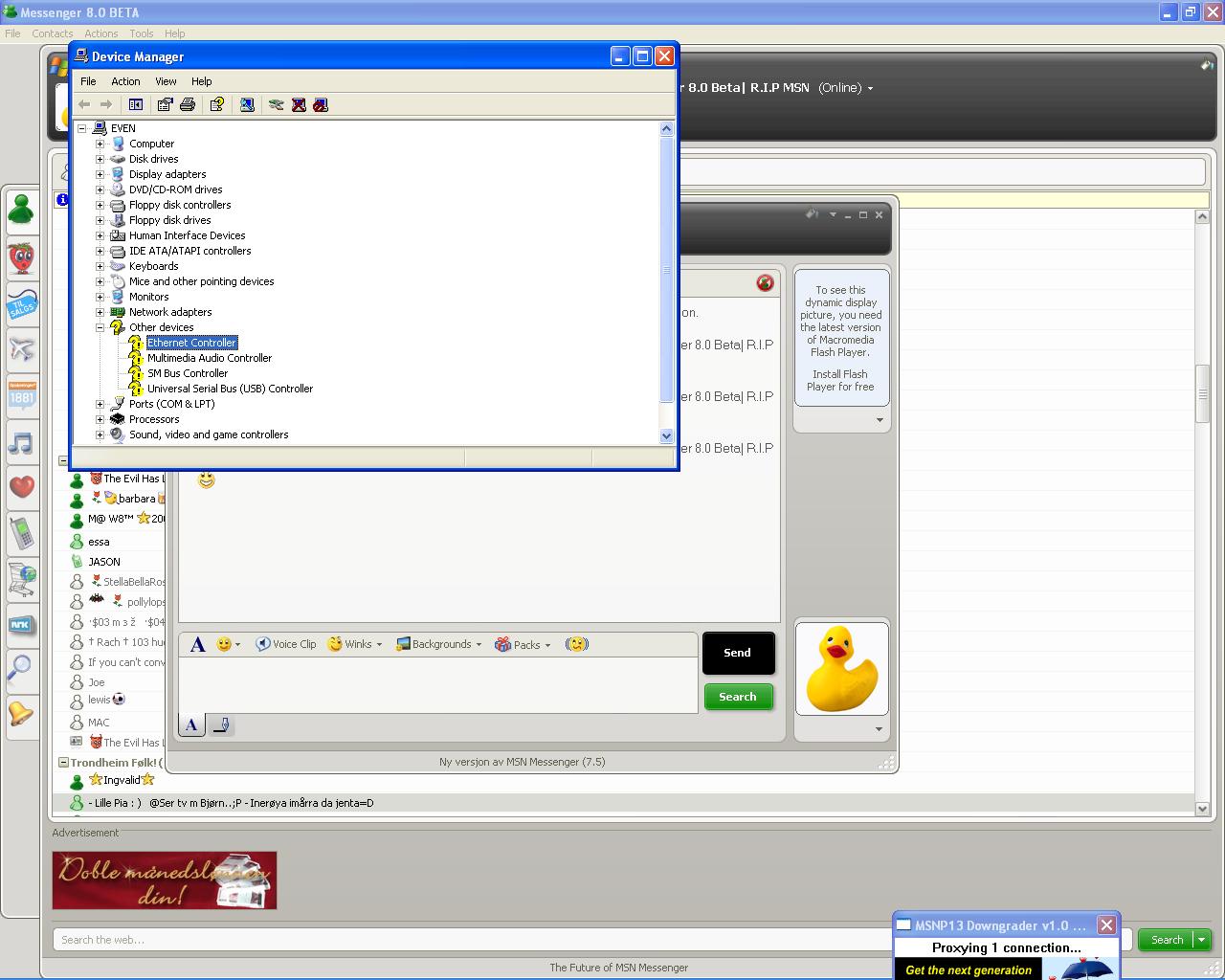
Task: Click the Voice Clip button
Action: [x=285, y=644]
